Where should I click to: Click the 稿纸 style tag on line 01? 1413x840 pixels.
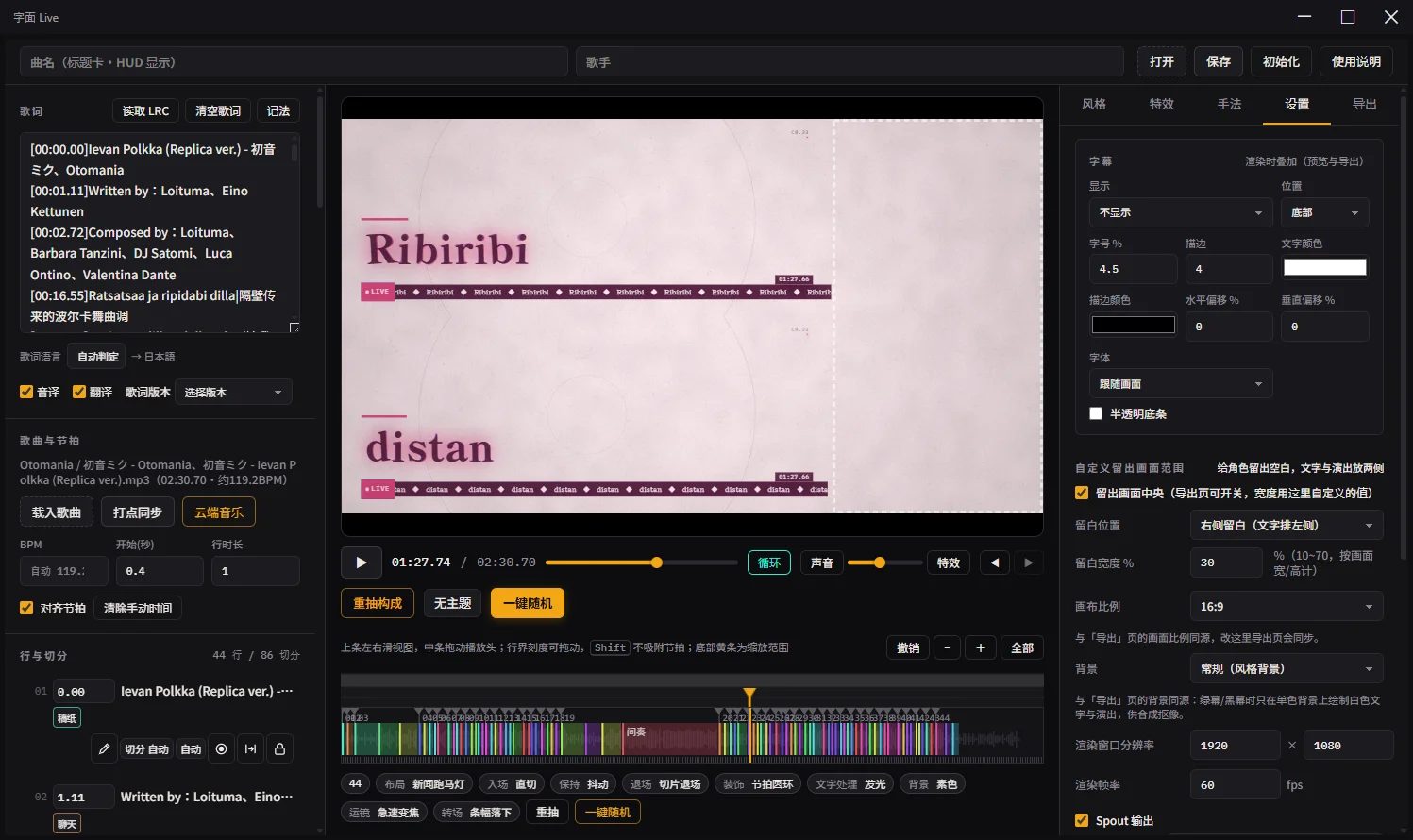(67, 718)
